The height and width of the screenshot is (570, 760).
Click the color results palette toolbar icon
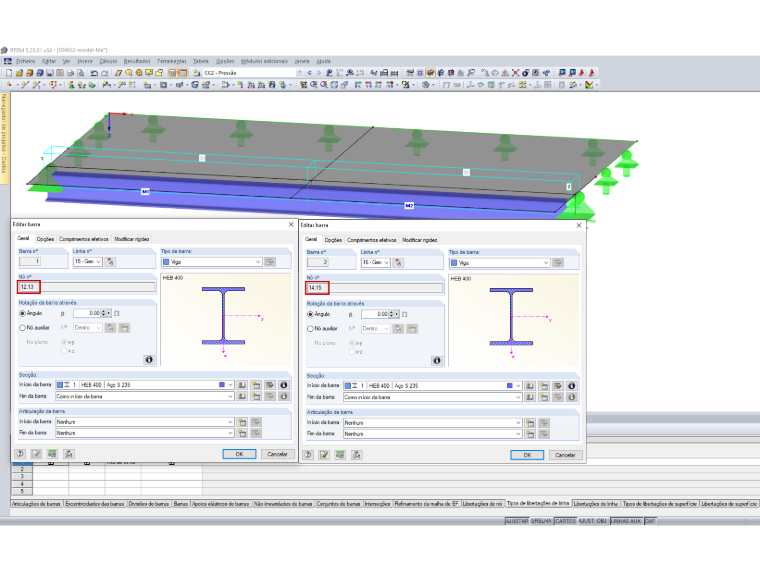(589, 85)
